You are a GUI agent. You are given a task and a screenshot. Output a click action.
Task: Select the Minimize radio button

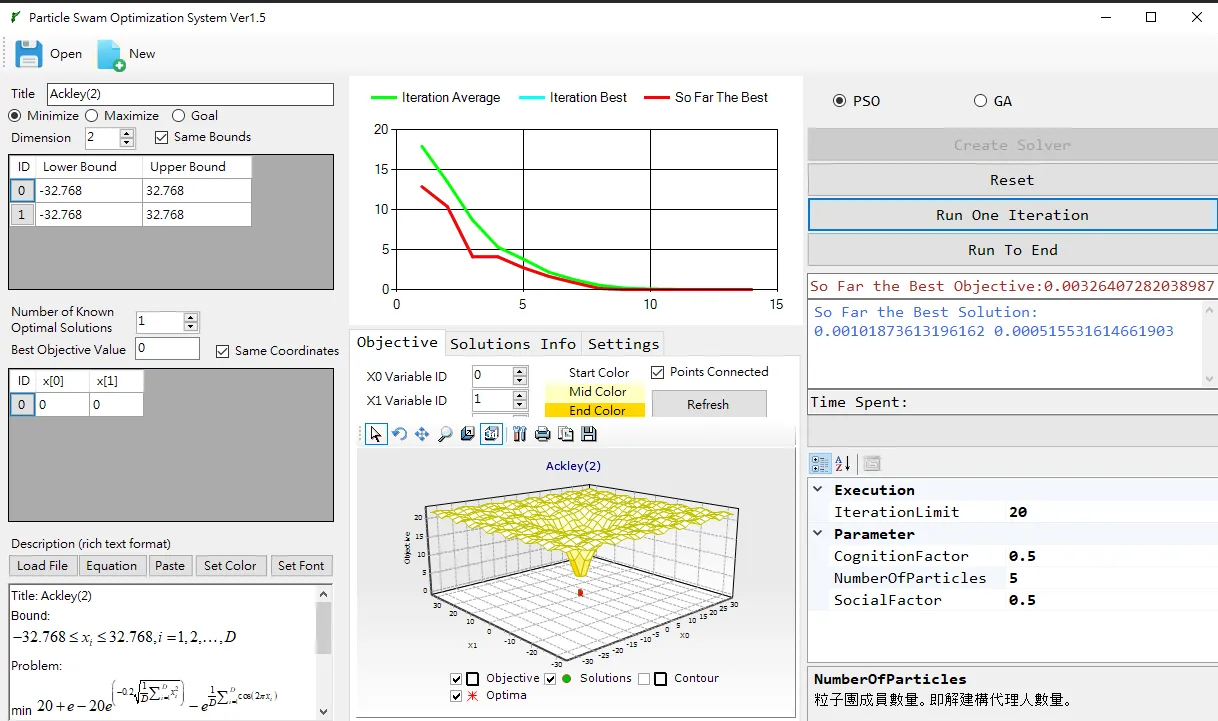[x=14, y=116]
